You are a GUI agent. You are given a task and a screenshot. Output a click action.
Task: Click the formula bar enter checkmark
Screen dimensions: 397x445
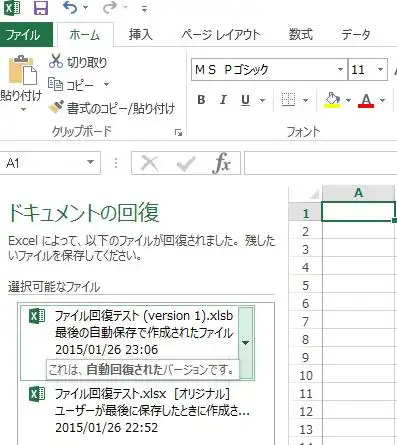[x=186, y=164]
